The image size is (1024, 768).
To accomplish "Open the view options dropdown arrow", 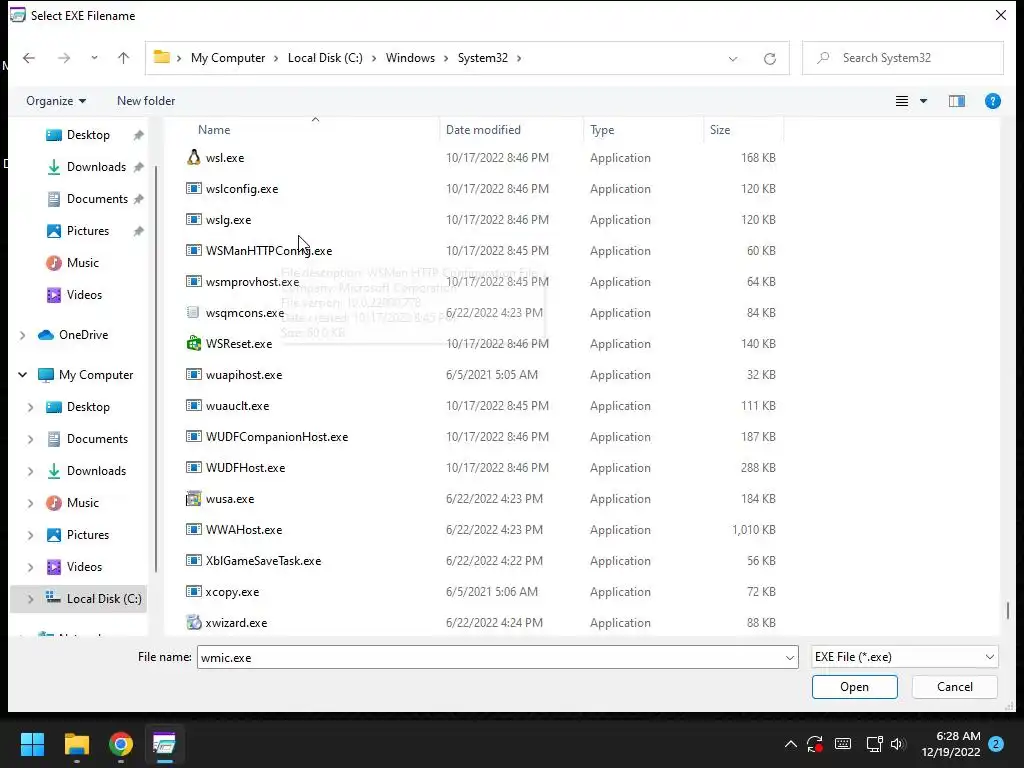I will point(923,101).
